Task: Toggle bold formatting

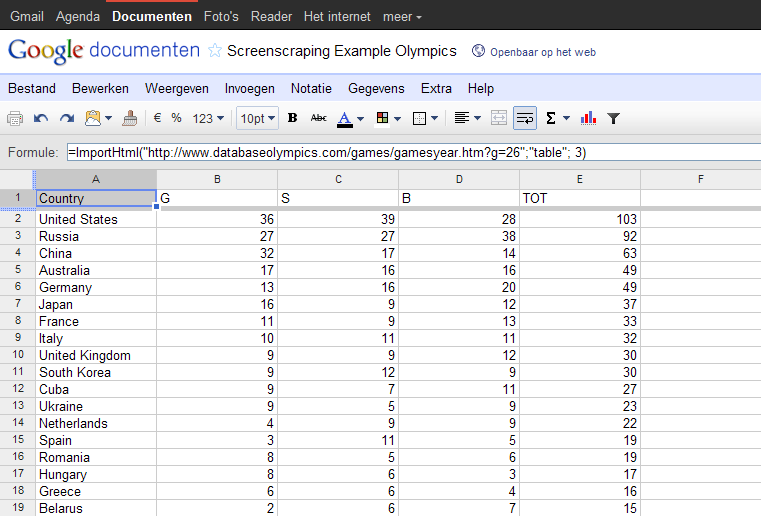Action: pos(293,118)
